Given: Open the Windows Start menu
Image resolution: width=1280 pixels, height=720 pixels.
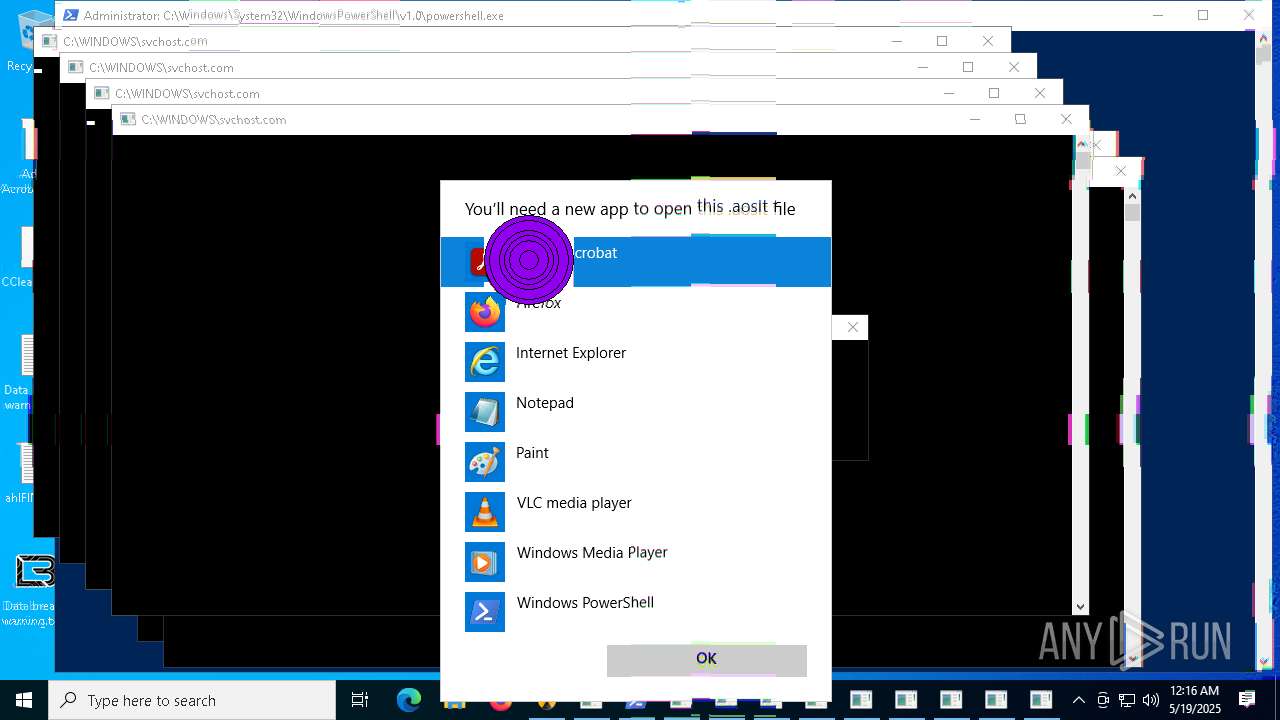Looking at the screenshot, I should pos(24,700).
